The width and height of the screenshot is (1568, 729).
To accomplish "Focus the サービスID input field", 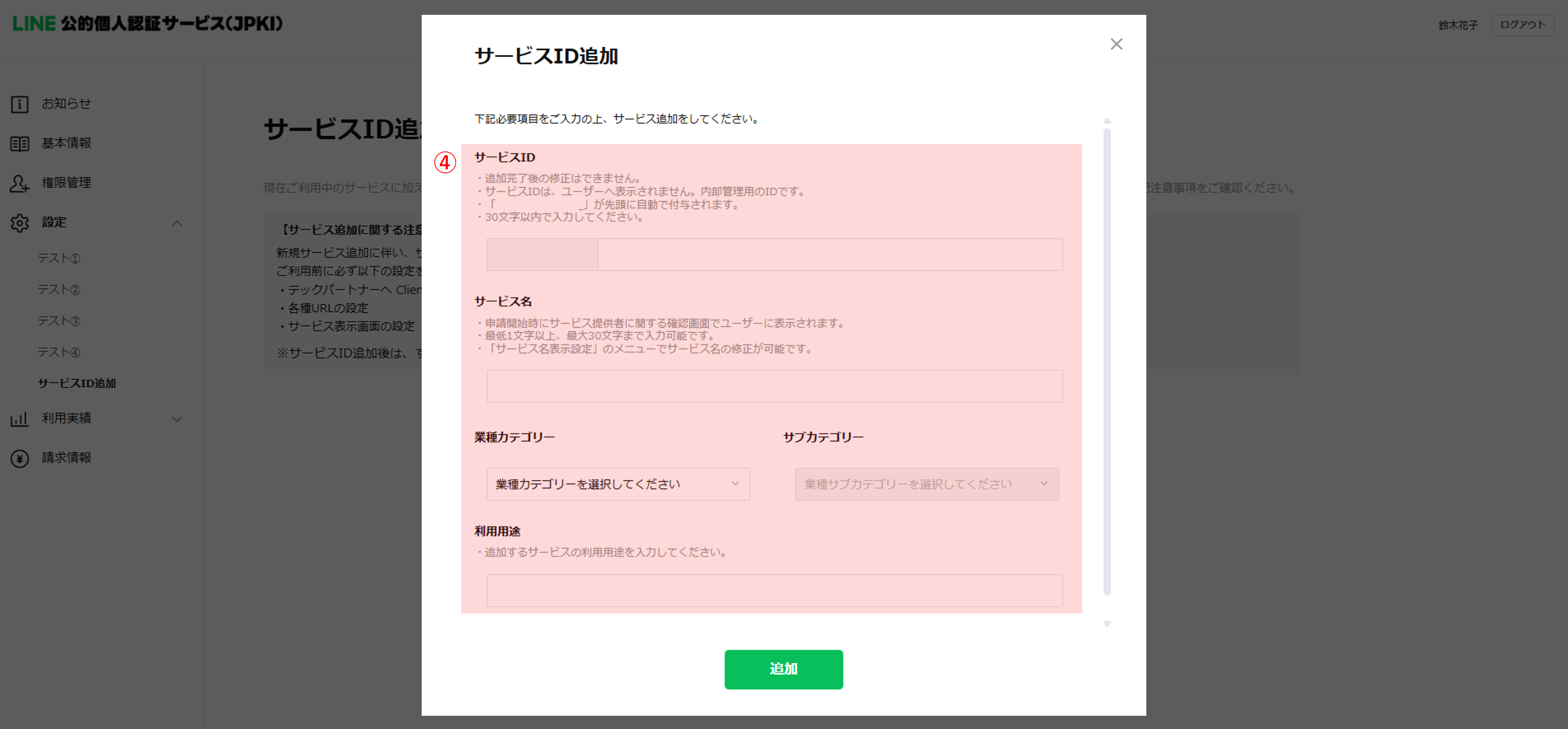I will (x=830, y=255).
